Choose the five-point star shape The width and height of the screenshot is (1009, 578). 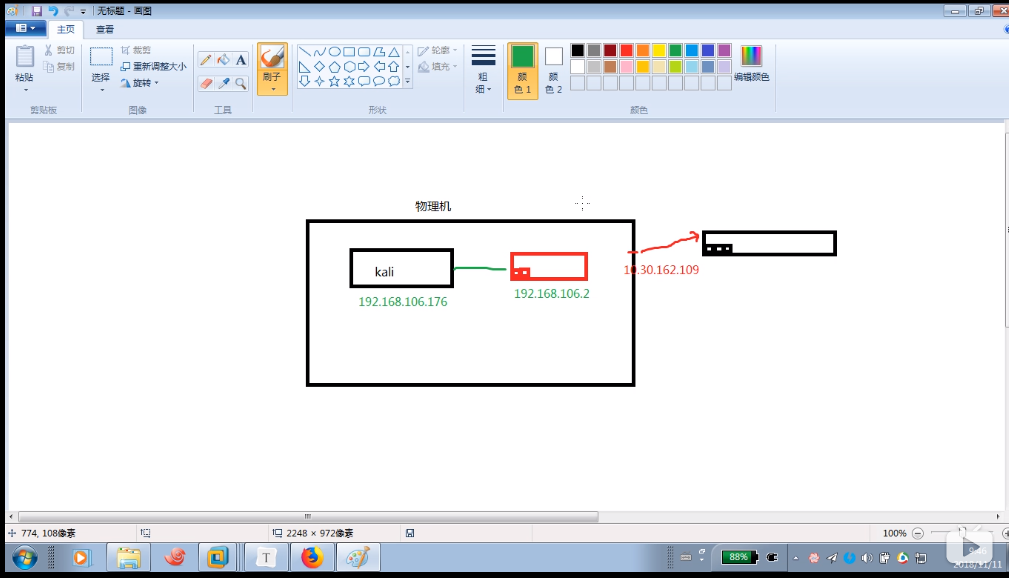334,81
